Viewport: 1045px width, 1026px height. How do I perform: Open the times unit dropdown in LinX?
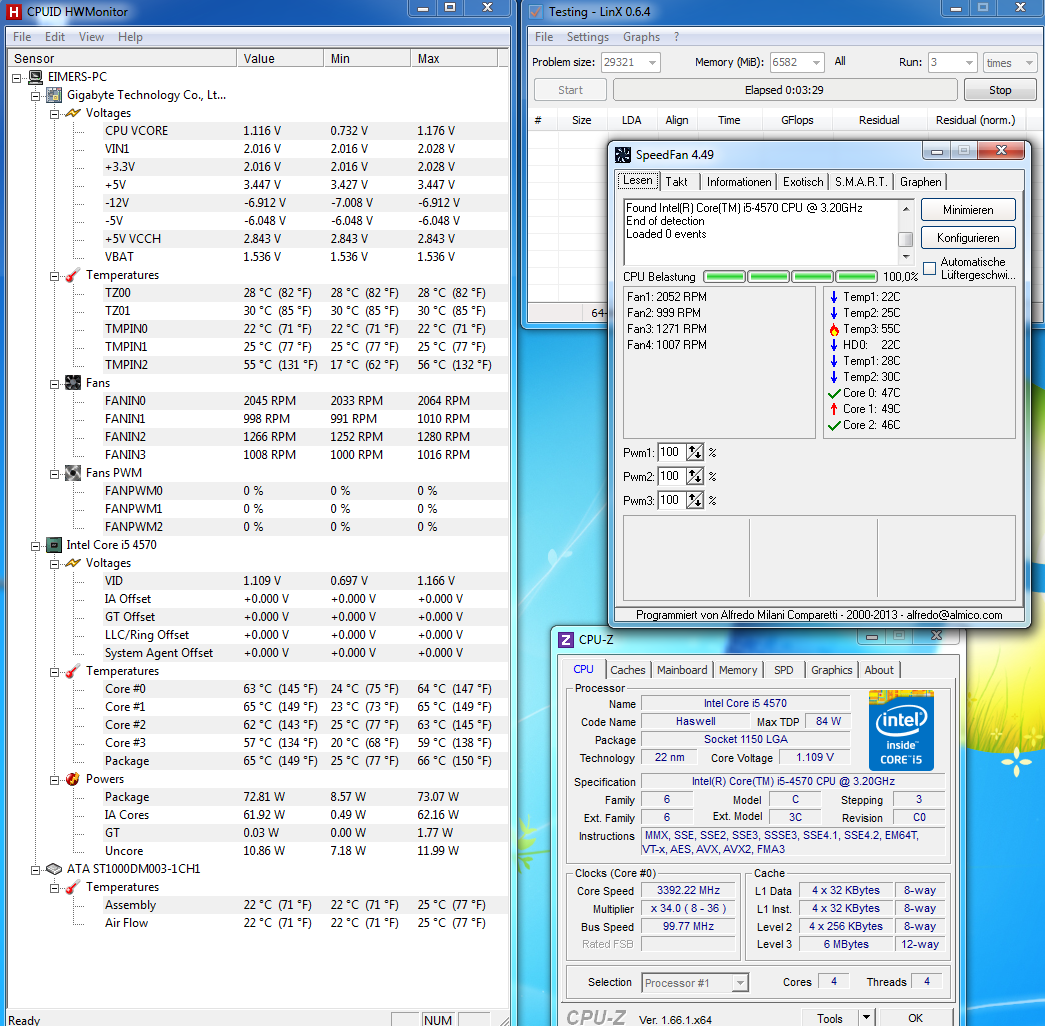coord(1030,63)
